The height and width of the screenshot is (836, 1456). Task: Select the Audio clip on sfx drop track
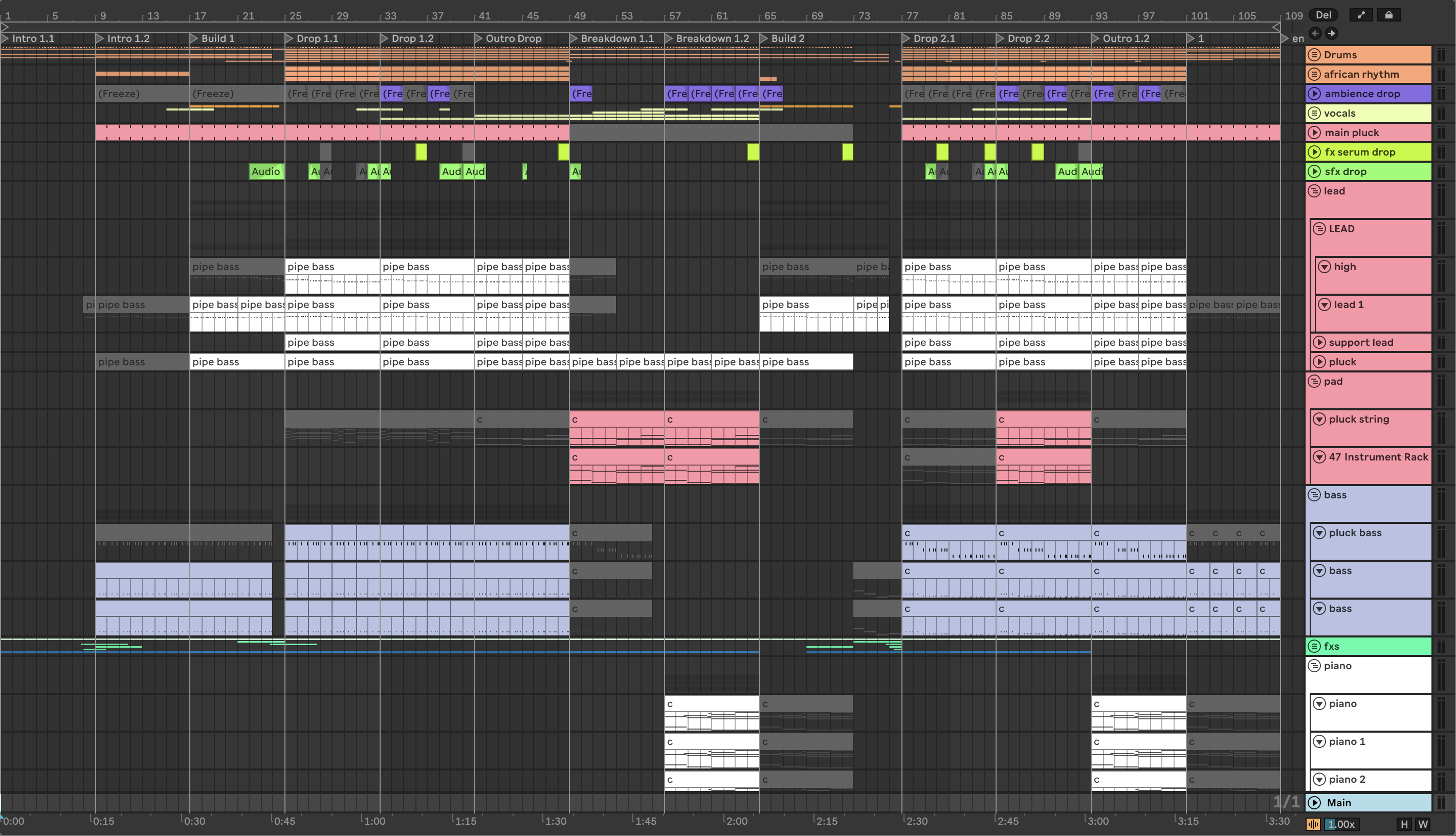266,172
